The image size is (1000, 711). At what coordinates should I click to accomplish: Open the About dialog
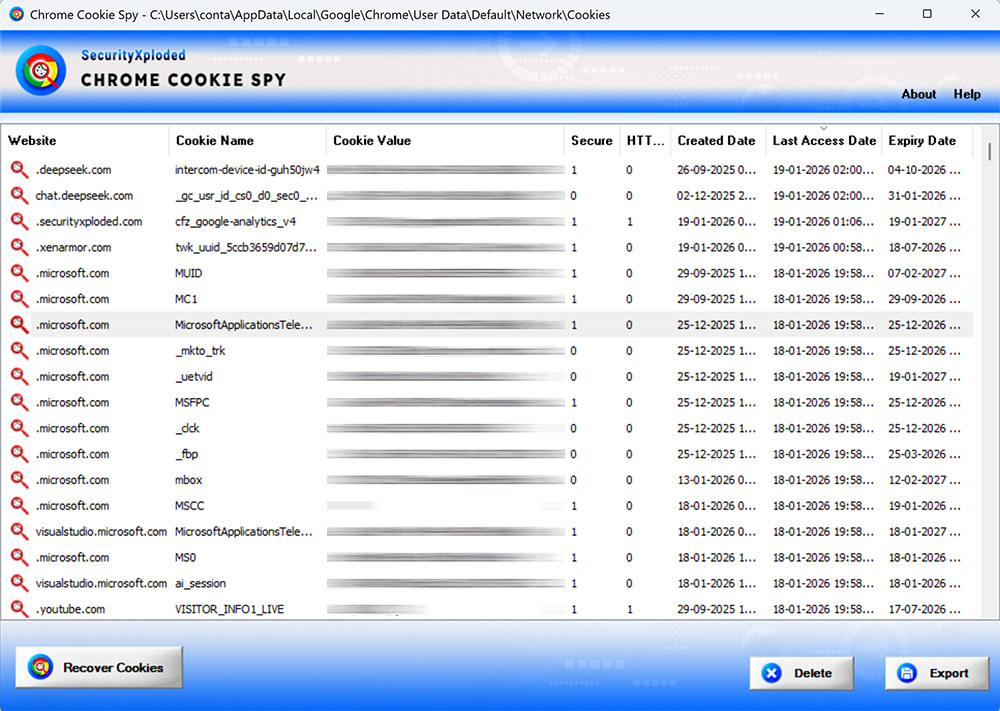coord(918,94)
